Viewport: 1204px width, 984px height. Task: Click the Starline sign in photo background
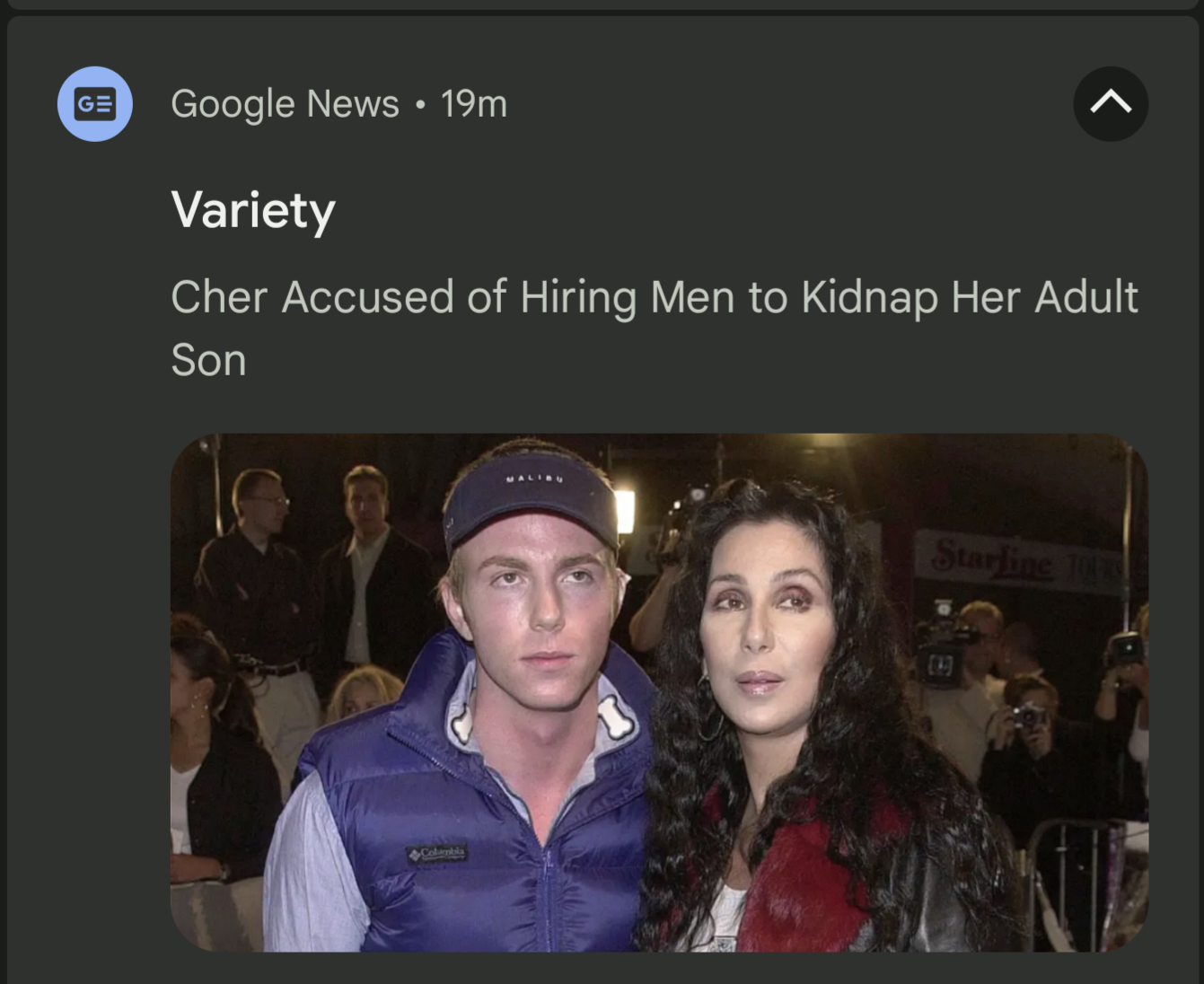992,557
